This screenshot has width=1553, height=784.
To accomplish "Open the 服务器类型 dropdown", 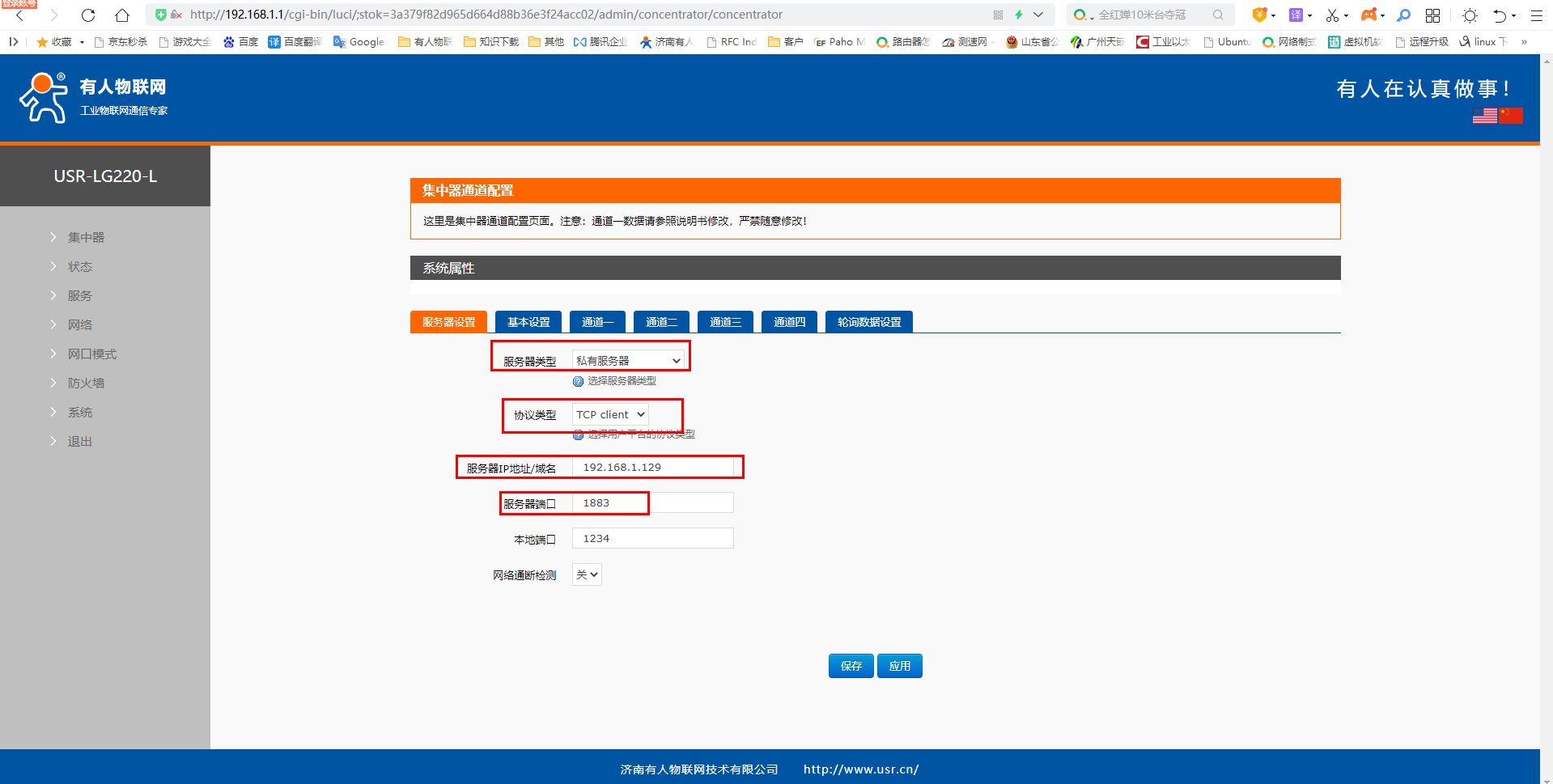I will point(628,361).
